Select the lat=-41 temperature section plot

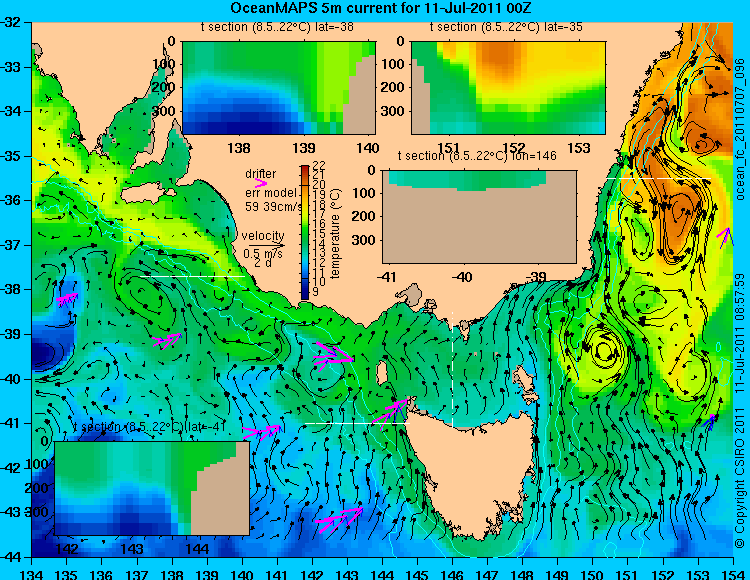tap(152, 488)
